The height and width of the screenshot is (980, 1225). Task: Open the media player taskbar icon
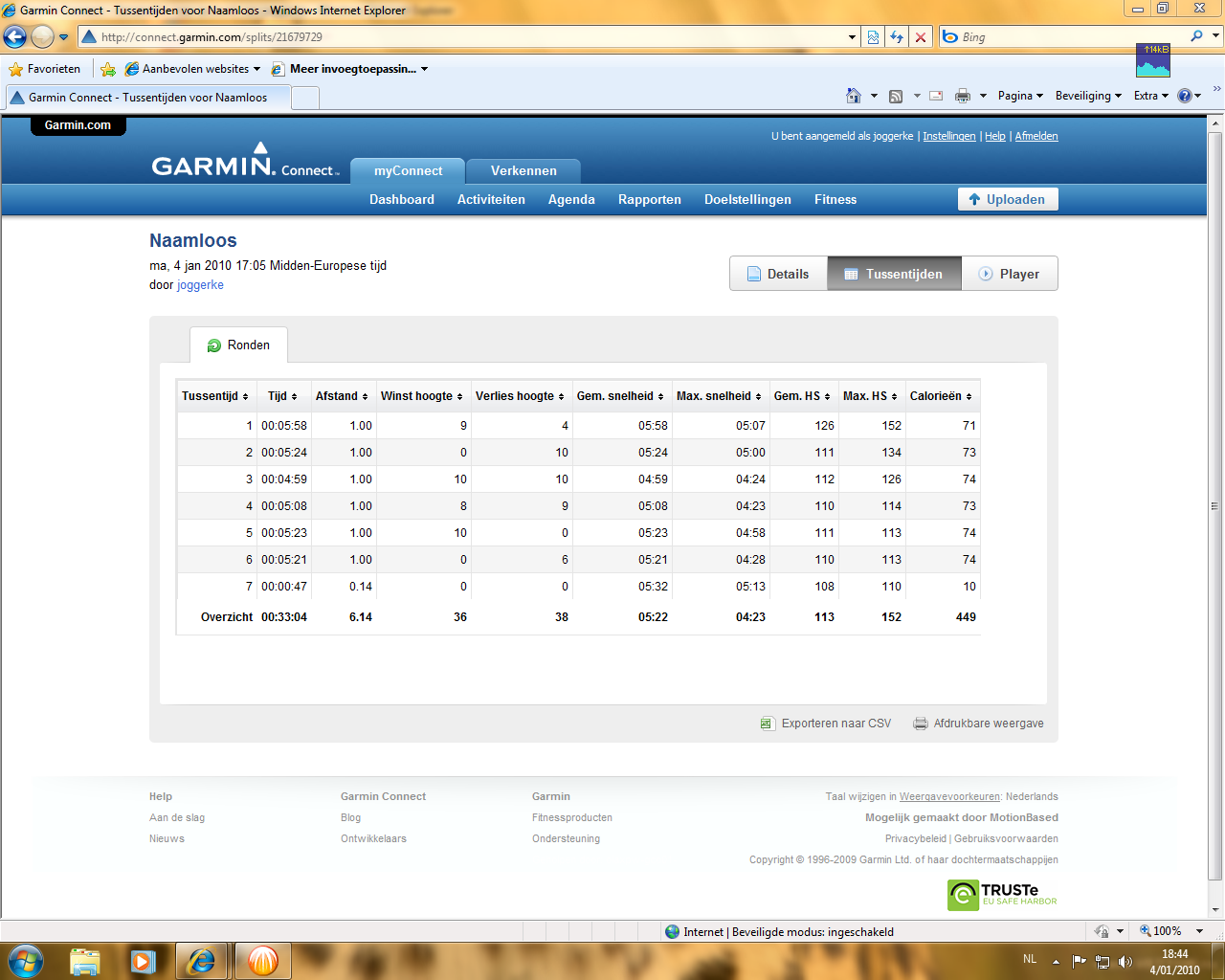coord(143,961)
